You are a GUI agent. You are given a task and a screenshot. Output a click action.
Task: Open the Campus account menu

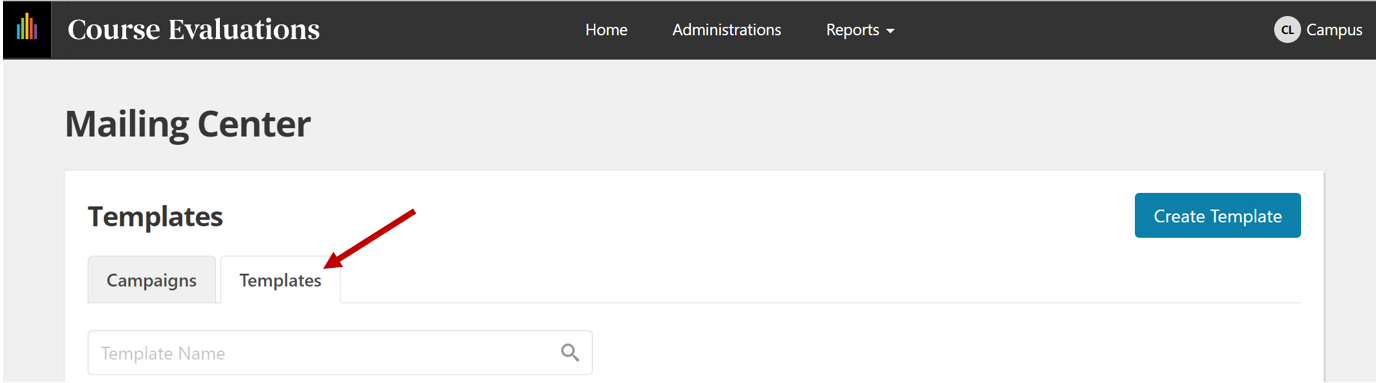(x=1318, y=30)
